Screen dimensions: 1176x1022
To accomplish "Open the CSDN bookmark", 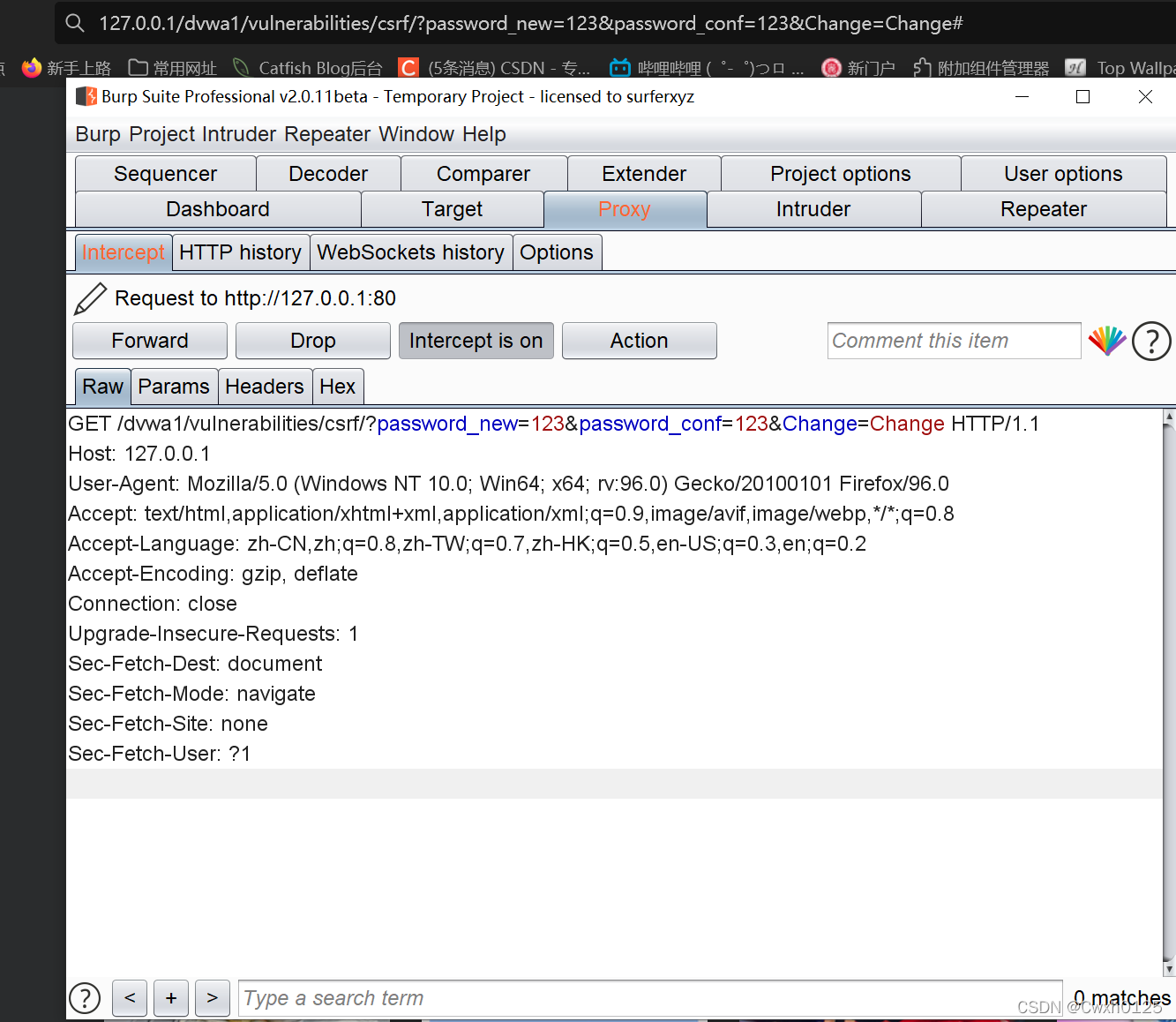I will point(494,68).
